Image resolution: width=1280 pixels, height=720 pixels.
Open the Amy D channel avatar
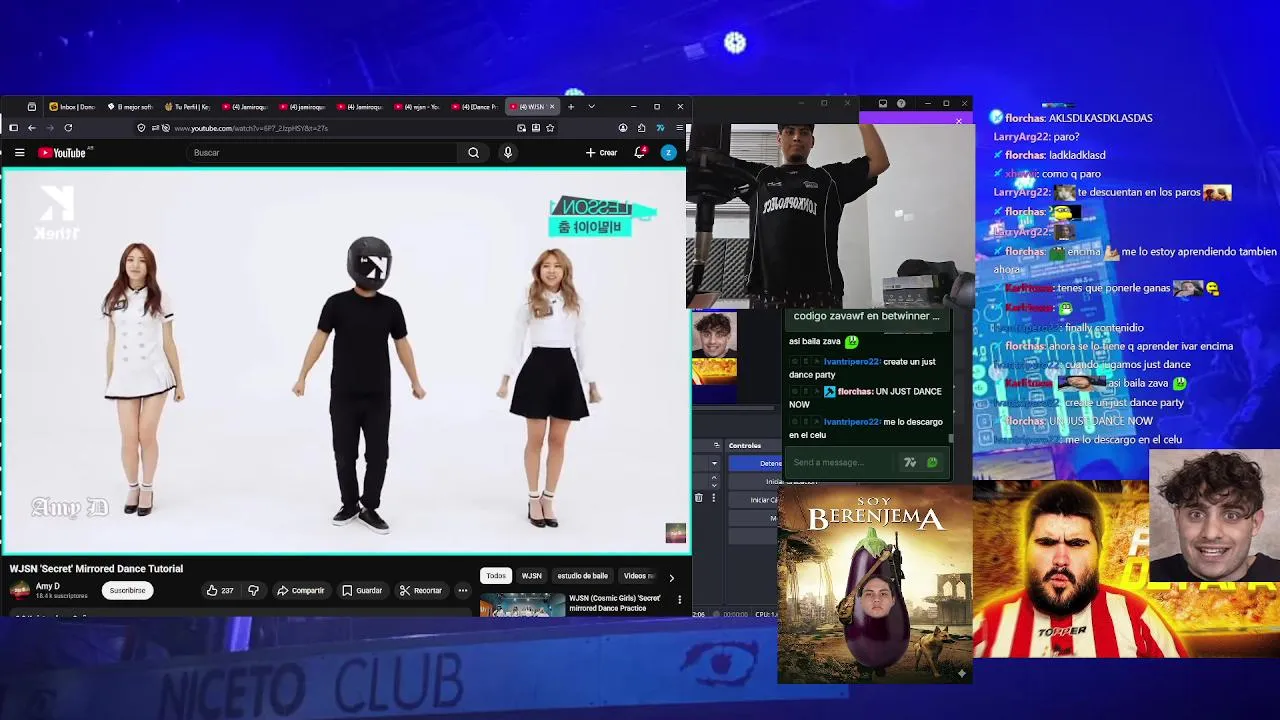click(x=20, y=590)
